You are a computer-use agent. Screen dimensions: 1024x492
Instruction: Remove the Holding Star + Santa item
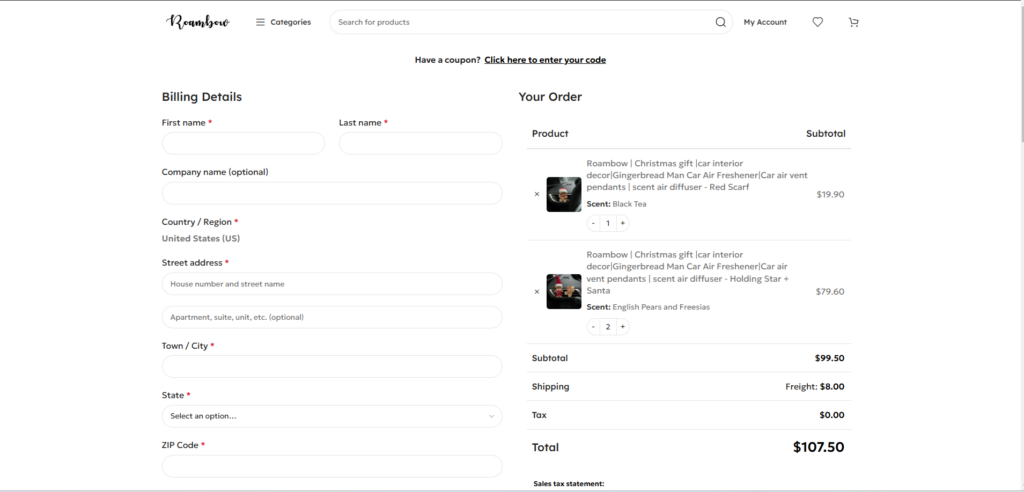point(537,291)
